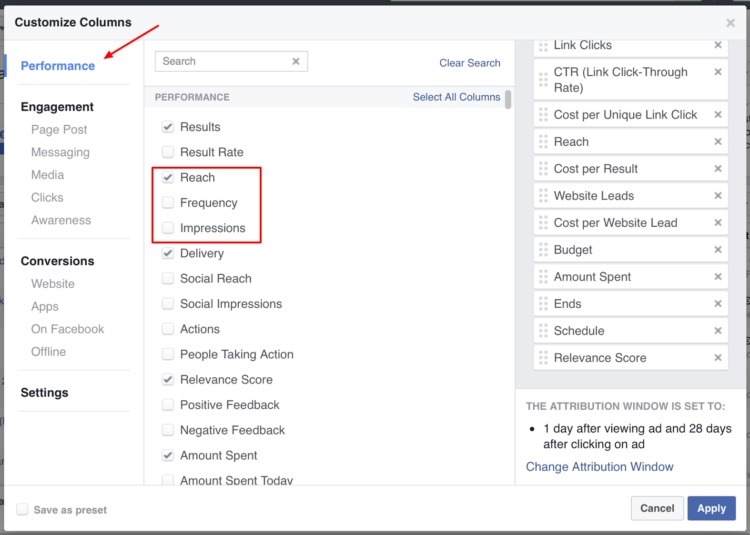
Task: Click the Select All Columns link
Action: point(456,97)
